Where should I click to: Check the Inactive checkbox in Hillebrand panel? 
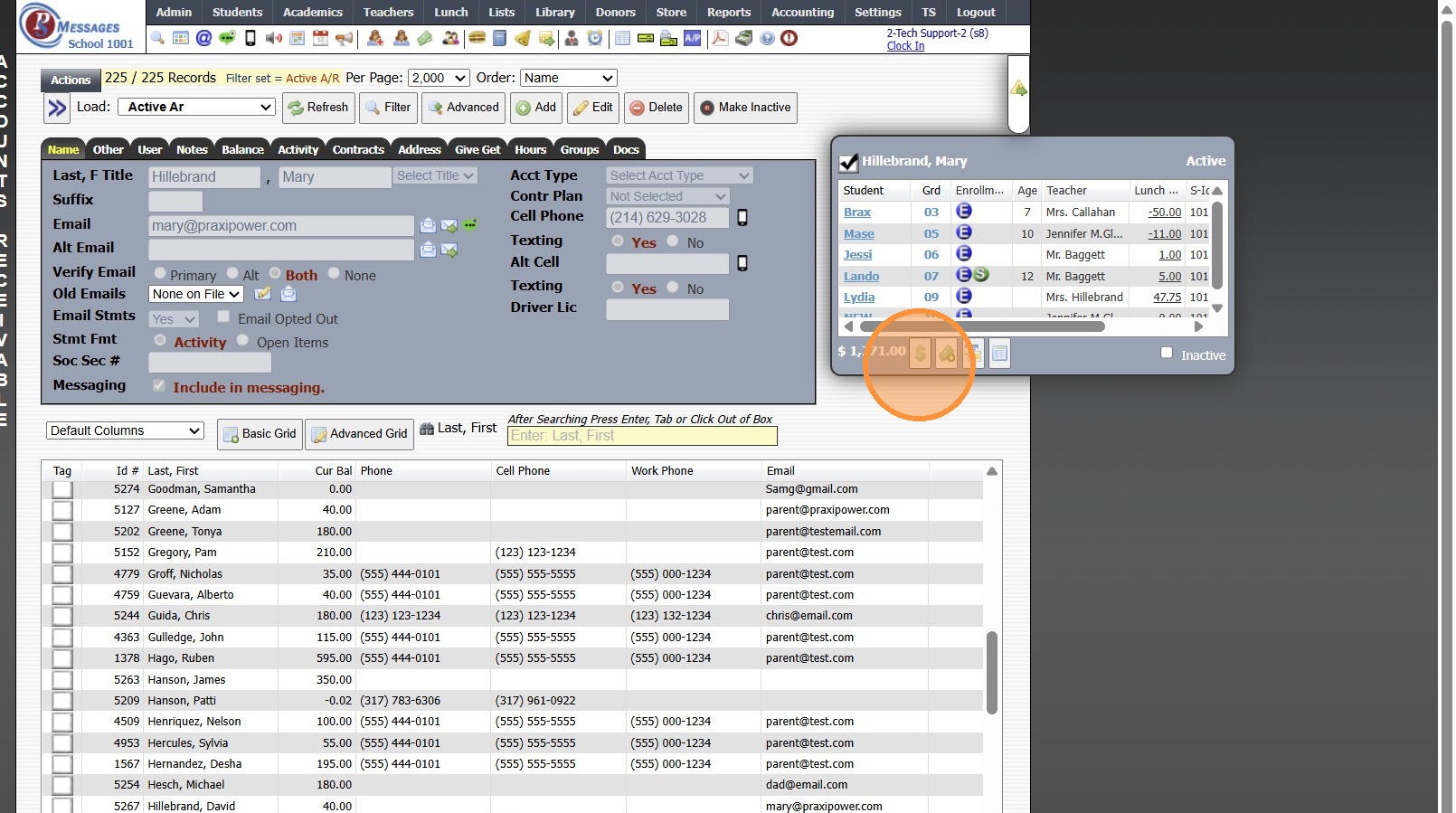click(1167, 353)
